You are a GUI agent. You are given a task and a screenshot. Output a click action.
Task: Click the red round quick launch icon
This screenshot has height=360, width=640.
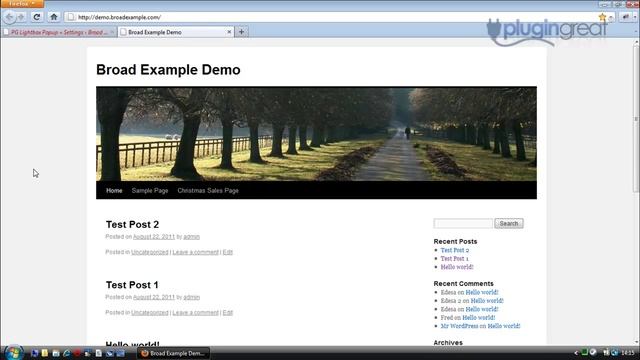pos(77,353)
